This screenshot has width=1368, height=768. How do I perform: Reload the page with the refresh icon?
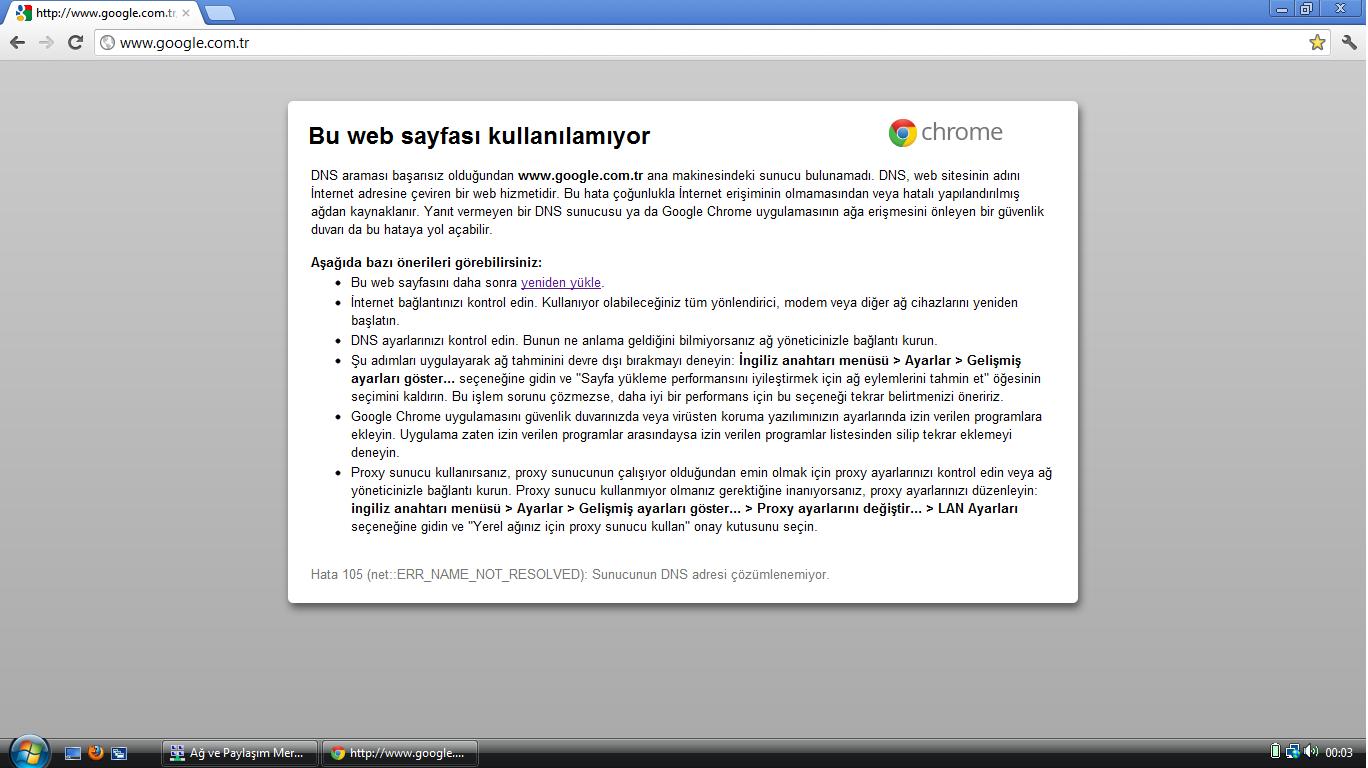tap(75, 42)
